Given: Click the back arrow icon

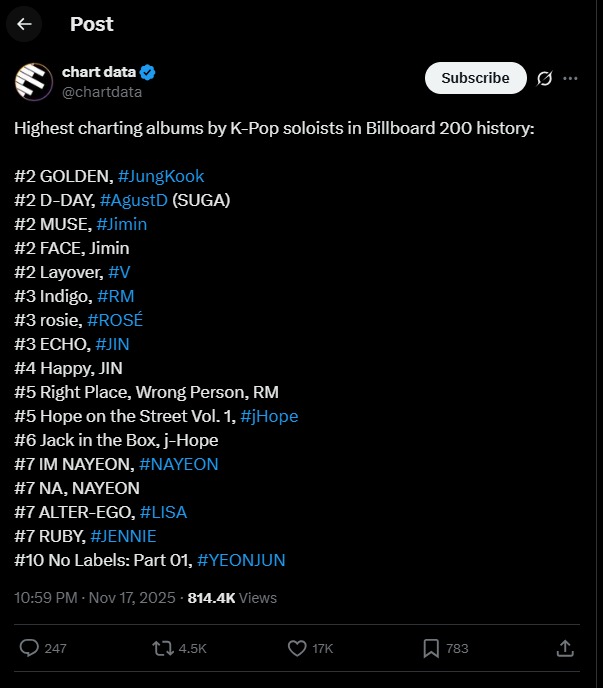Looking at the screenshot, I should pos(25,24).
